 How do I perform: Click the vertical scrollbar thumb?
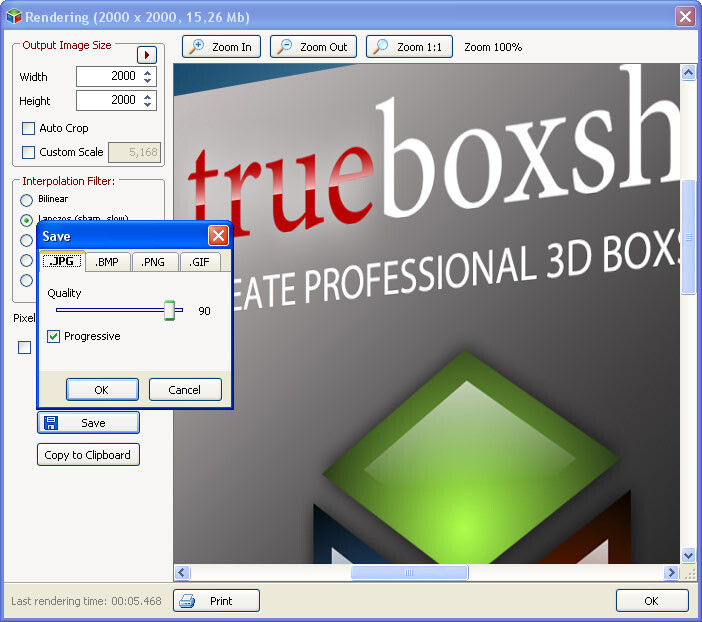pos(688,237)
